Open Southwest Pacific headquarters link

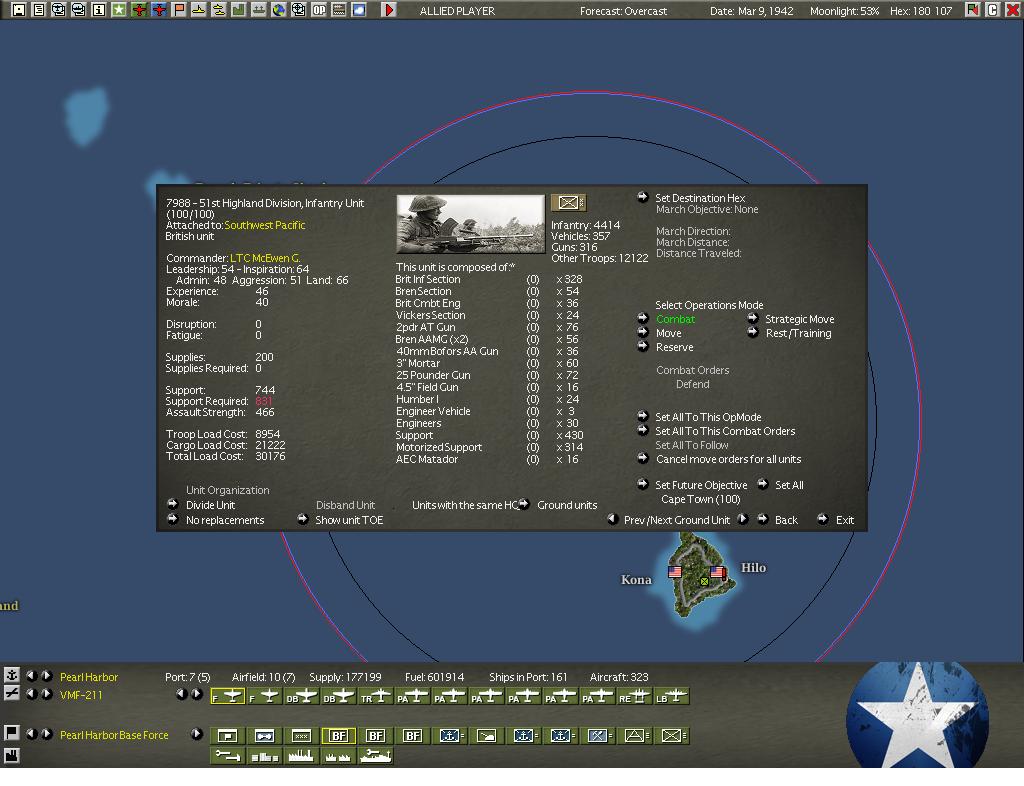pos(265,226)
